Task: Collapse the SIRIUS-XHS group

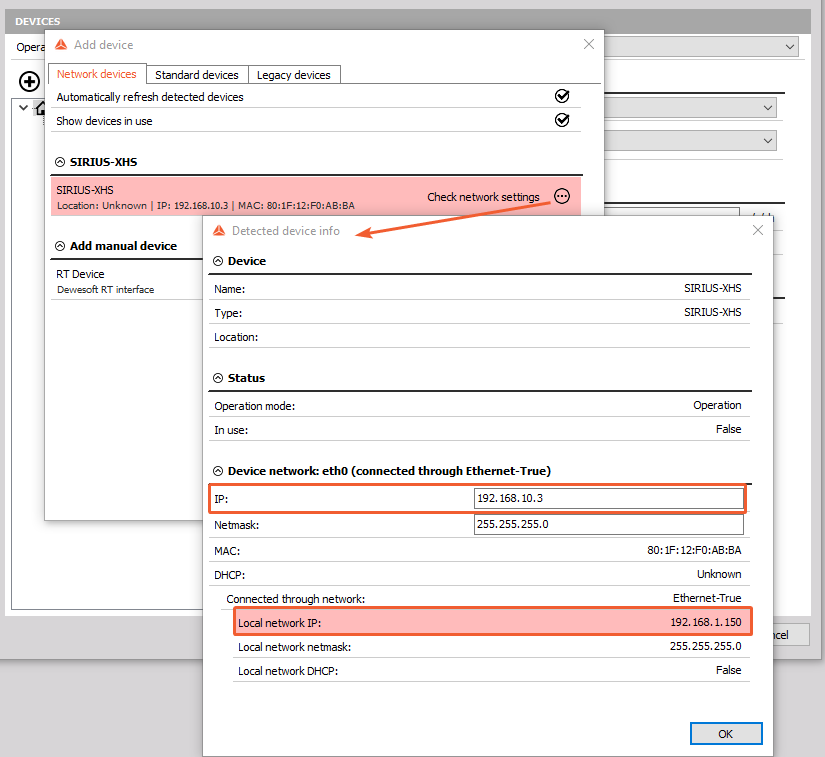Action: click(x=60, y=162)
